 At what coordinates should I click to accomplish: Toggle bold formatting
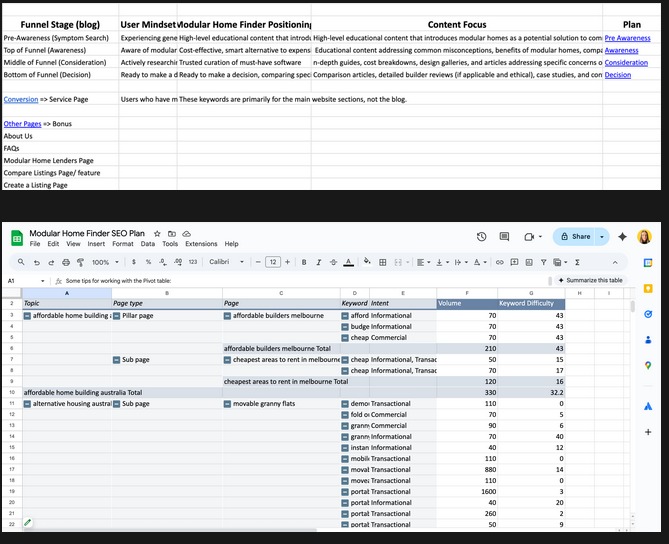click(305, 262)
